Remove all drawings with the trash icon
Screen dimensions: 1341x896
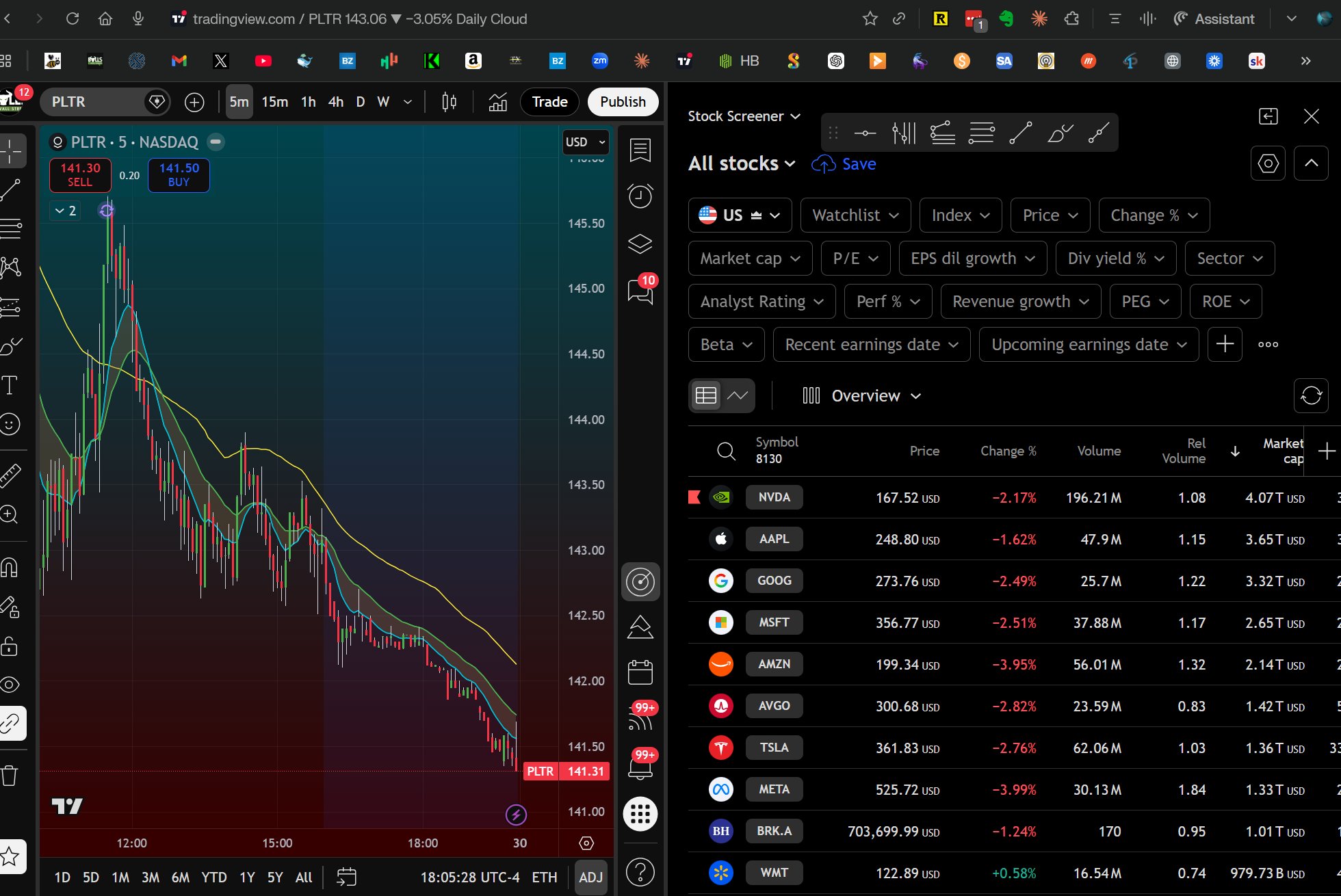point(10,775)
